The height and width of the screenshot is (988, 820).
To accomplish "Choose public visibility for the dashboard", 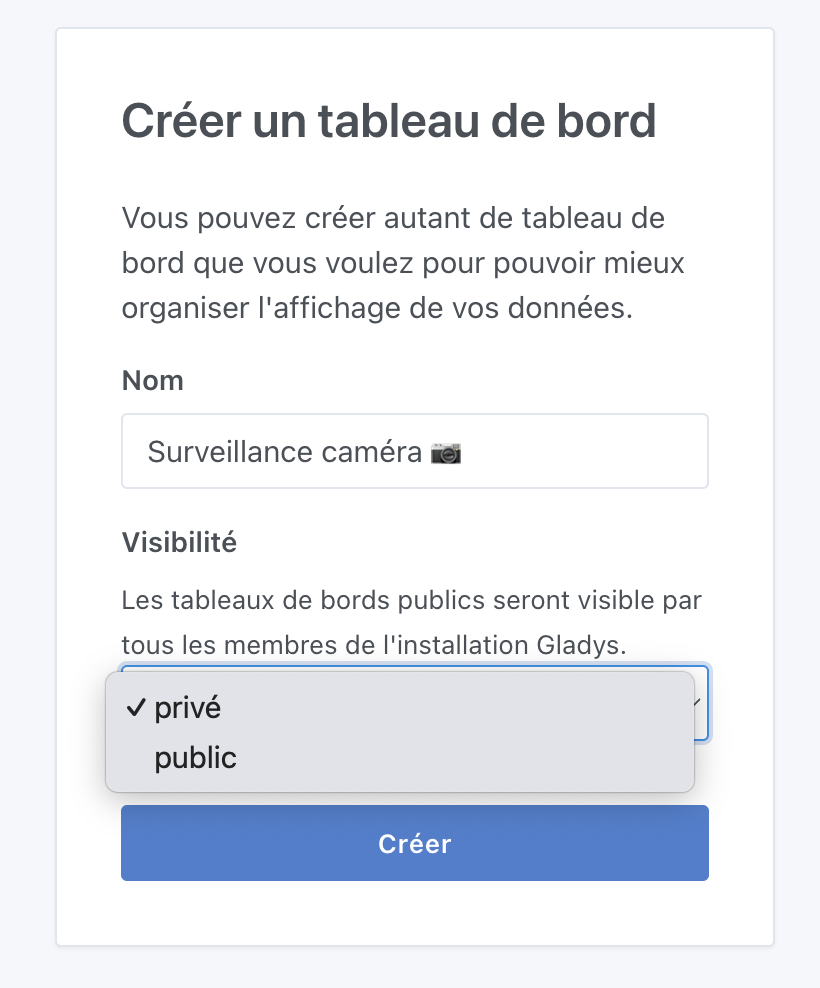I will point(195,757).
